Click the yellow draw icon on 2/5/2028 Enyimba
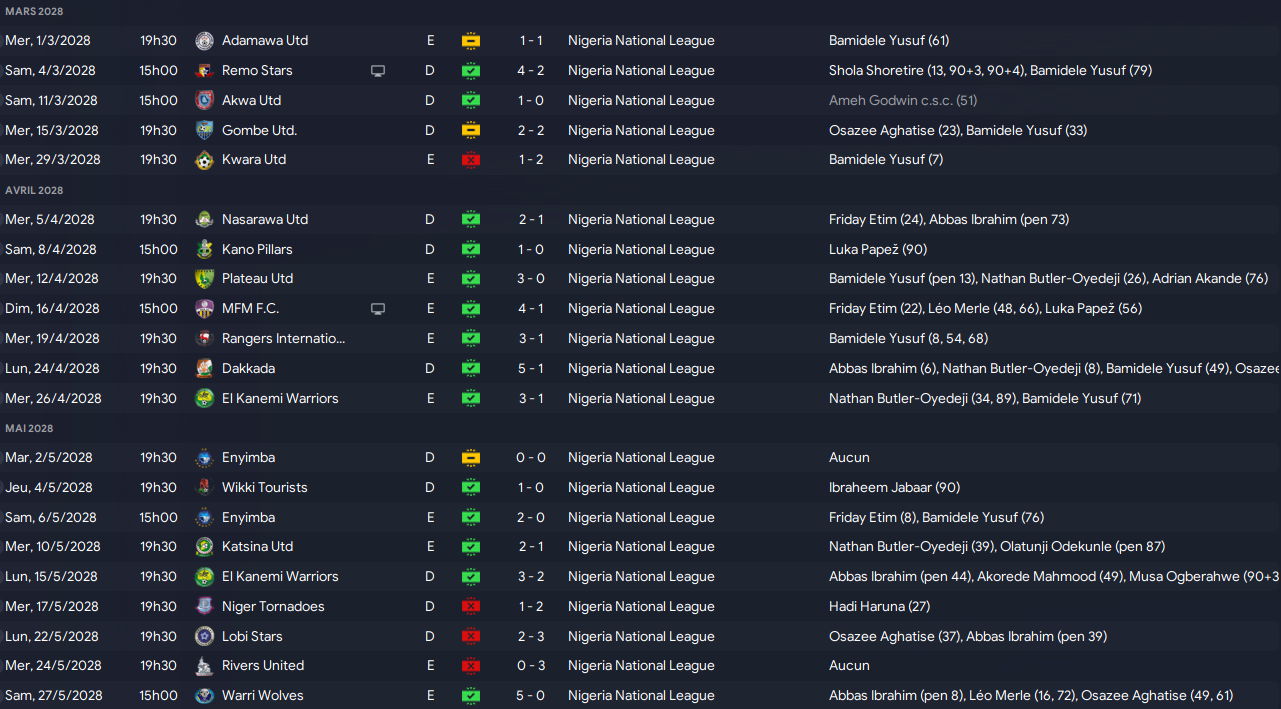The height and width of the screenshot is (709, 1281). click(x=471, y=458)
